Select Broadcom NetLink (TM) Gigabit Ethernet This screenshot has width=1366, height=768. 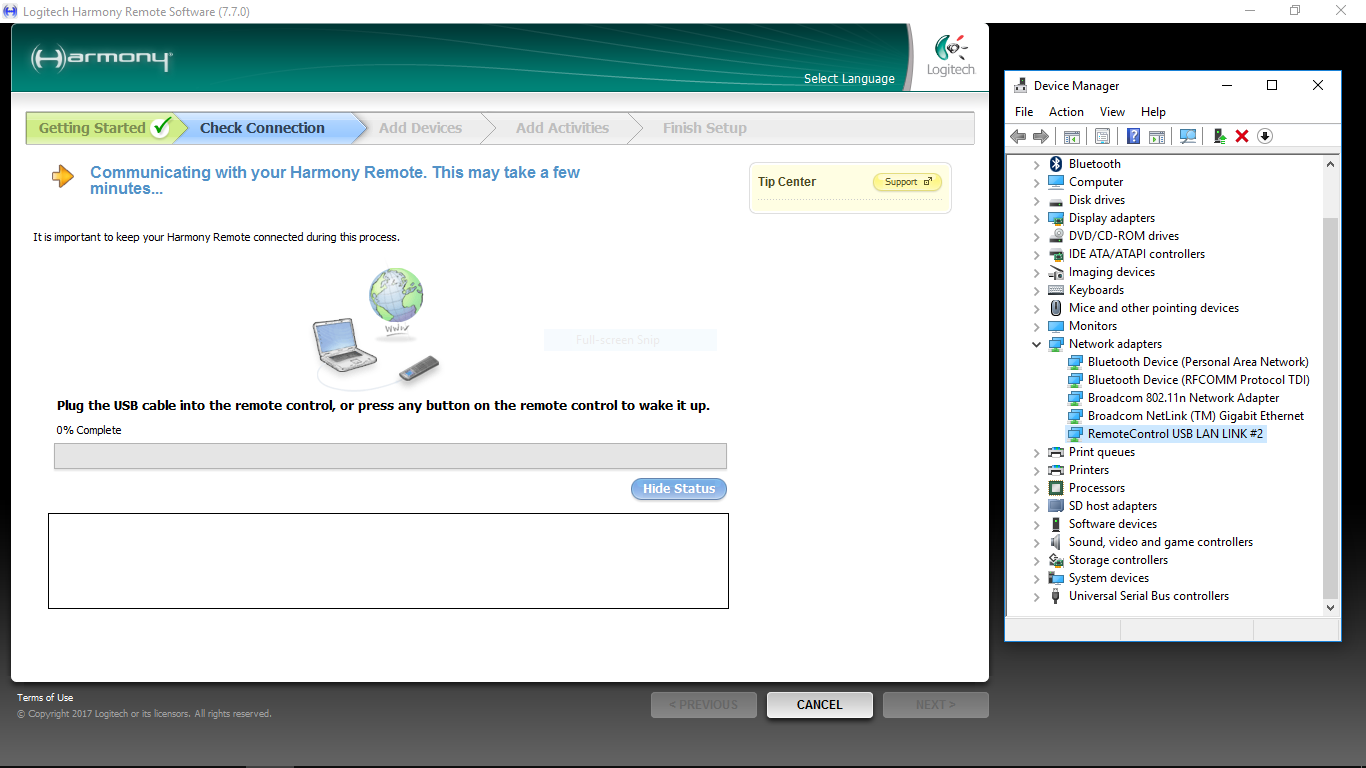(1196, 416)
